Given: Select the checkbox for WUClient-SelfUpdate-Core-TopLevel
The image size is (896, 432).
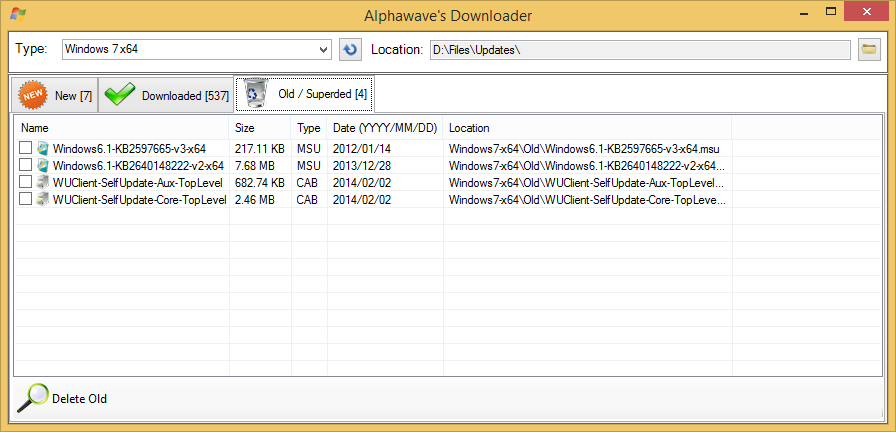Looking at the screenshot, I should click(25, 200).
